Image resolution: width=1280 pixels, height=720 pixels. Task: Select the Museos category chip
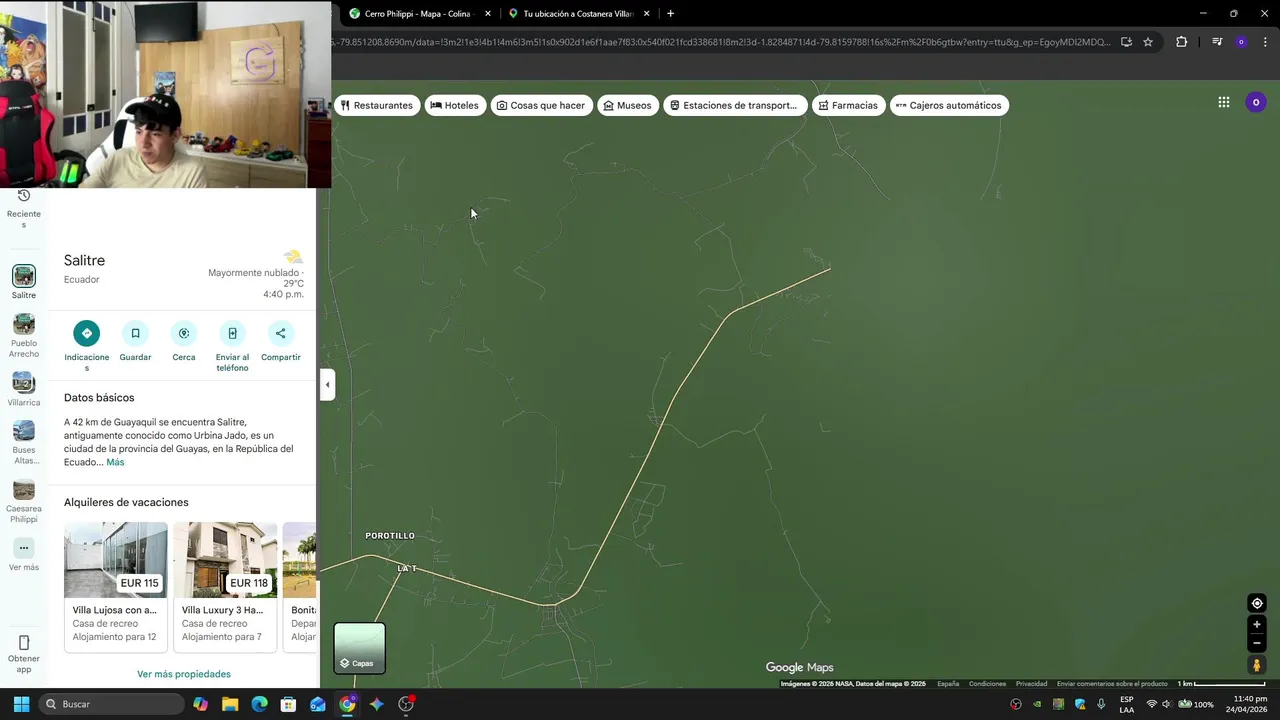tap(627, 105)
